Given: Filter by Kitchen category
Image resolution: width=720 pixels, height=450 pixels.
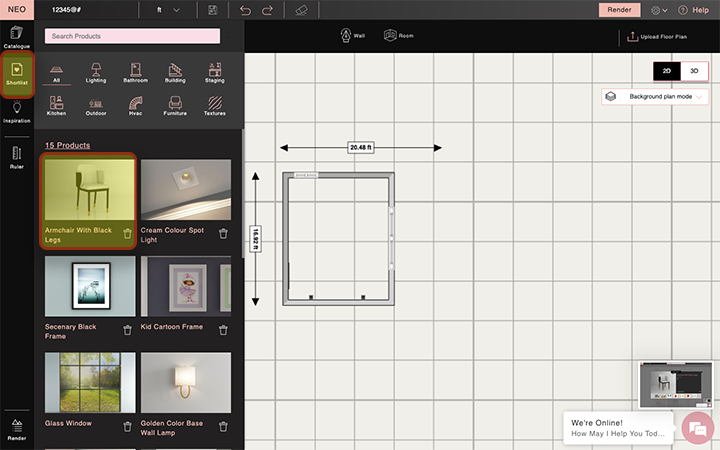Looking at the screenshot, I should pyautogui.click(x=56, y=106).
